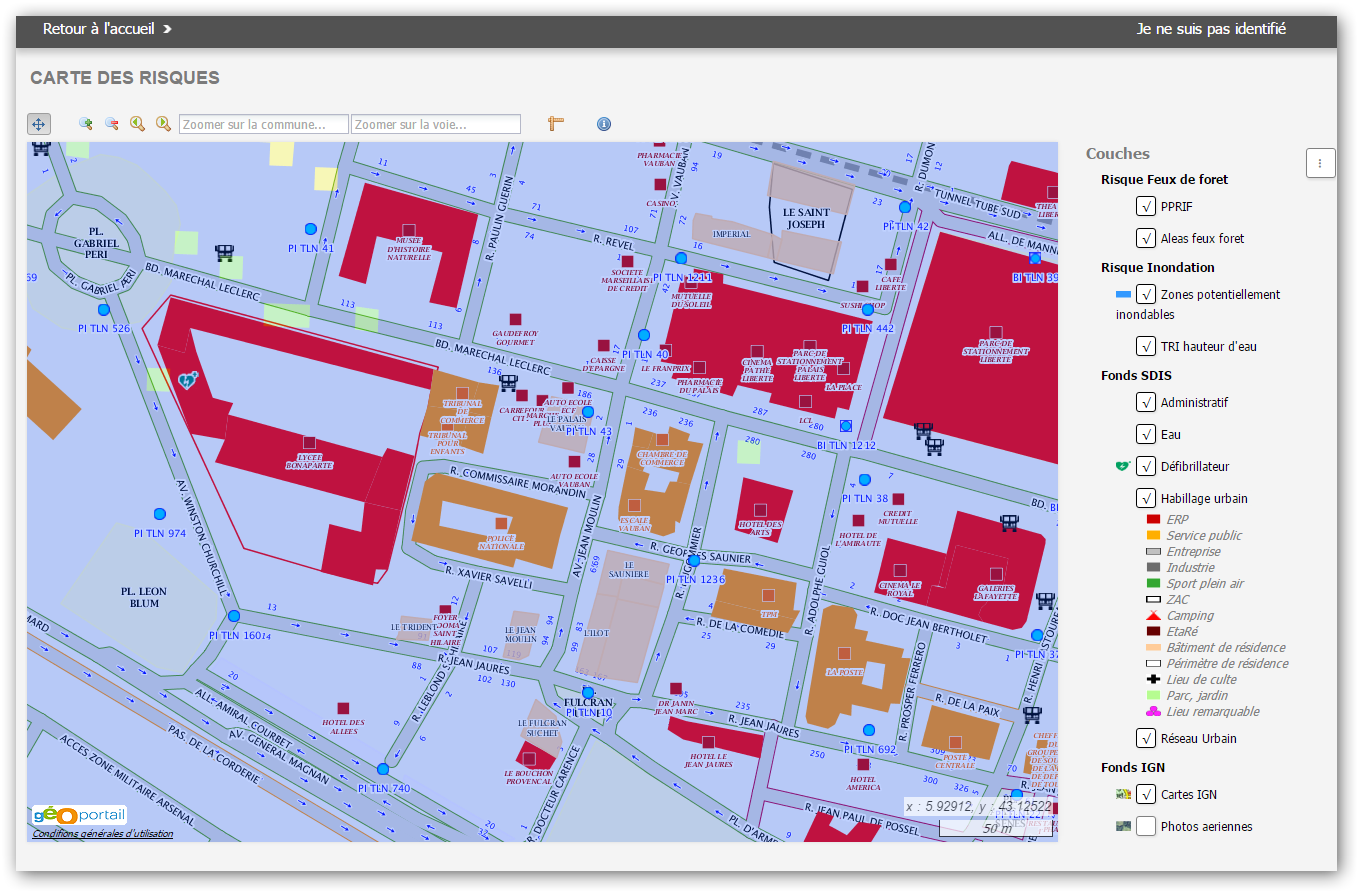Image resolution: width=1357 pixels, height=891 pixels.
Task: Open the blue information tool
Action: coord(603,124)
